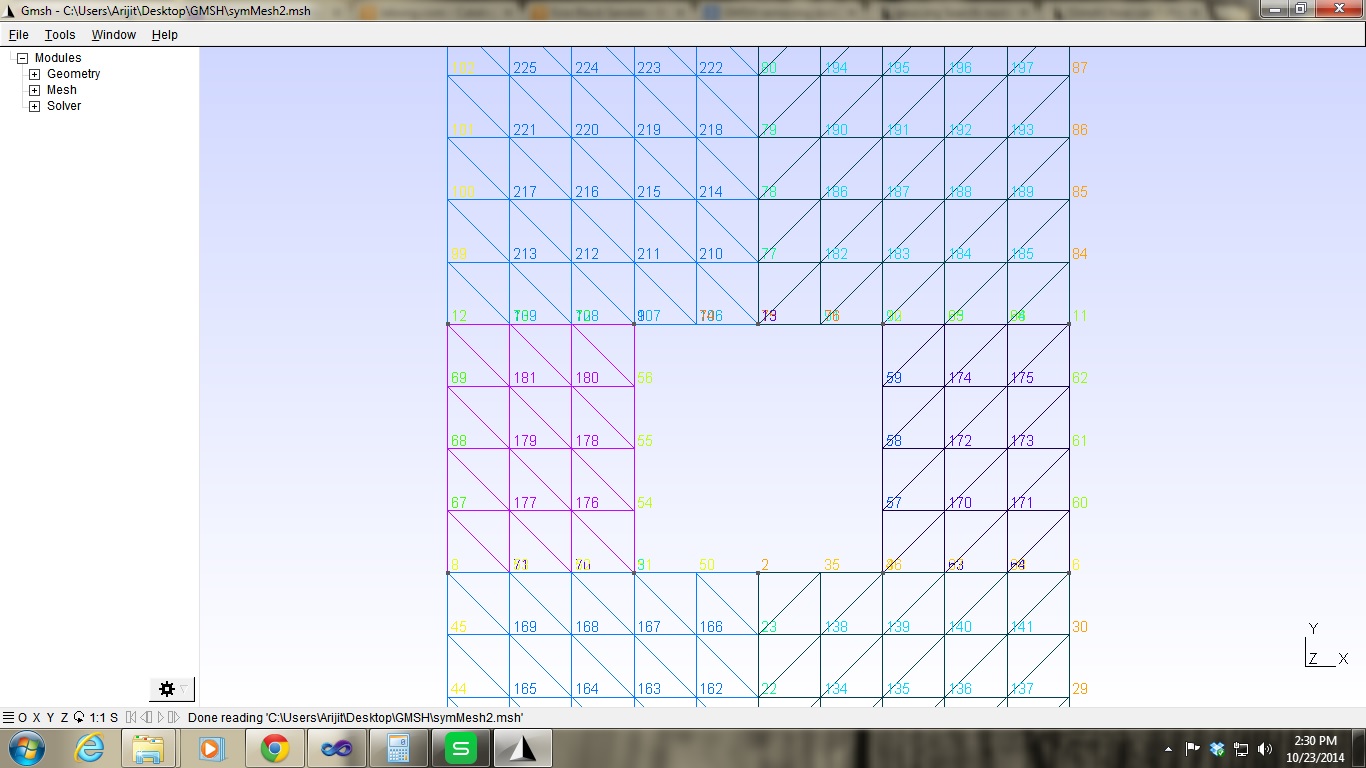Image resolution: width=1366 pixels, height=768 pixels.
Task: Open the blue infinity-logo app on the taskbar
Action: pos(336,748)
